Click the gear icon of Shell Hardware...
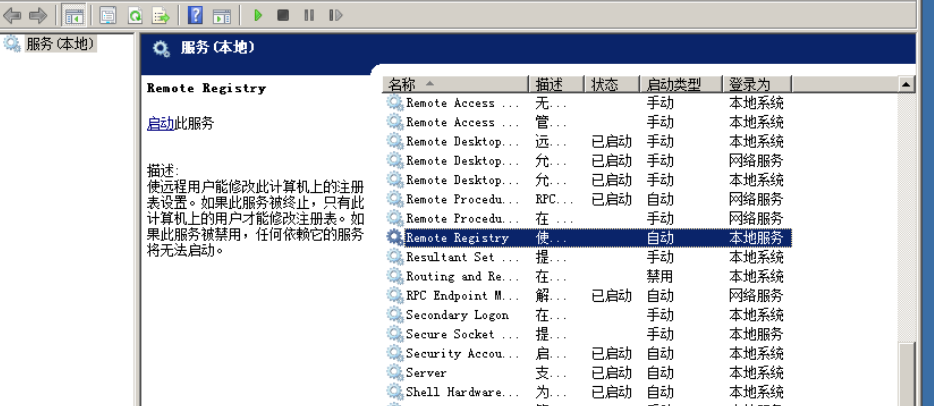Image resolution: width=934 pixels, height=406 pixels. (394, 392)
